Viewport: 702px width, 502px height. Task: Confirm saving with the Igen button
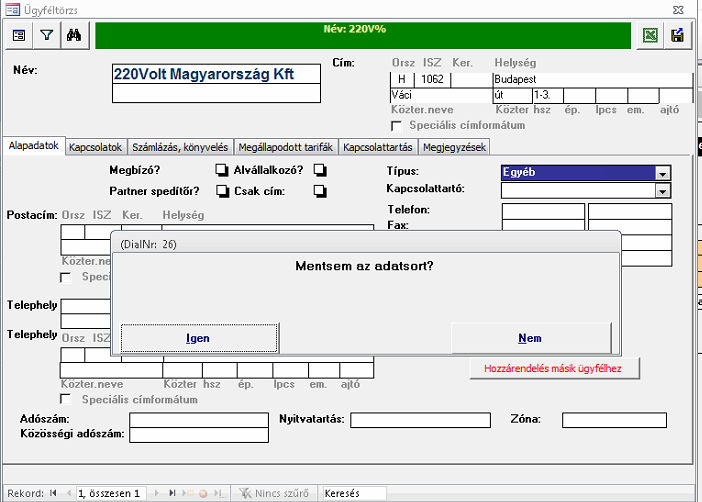coord(199,338)
